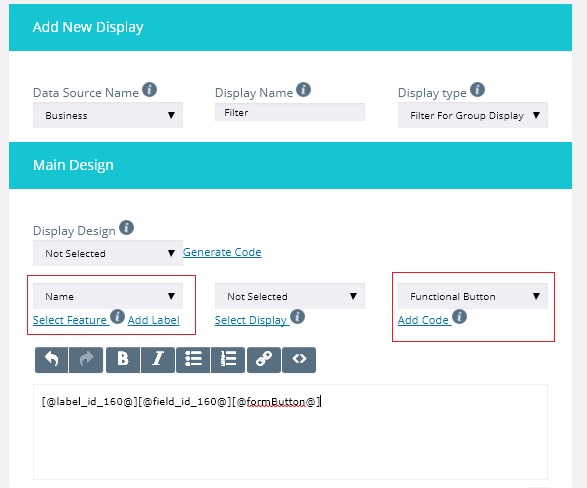Show info for Display Name

(x=304, y=90)
